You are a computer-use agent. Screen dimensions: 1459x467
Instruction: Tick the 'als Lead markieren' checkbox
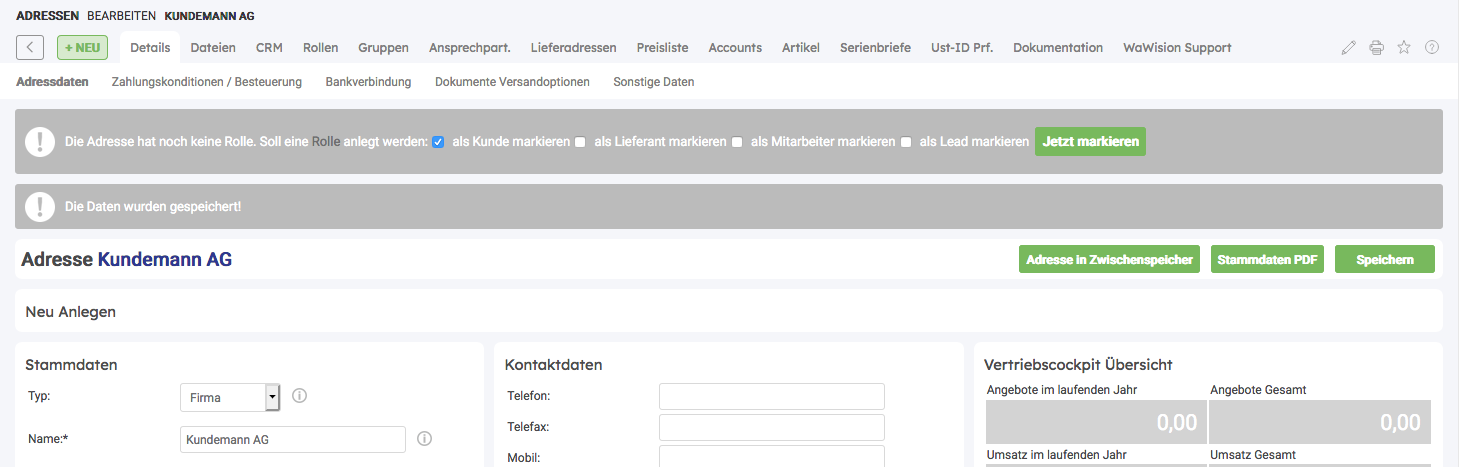pos(906,142)
